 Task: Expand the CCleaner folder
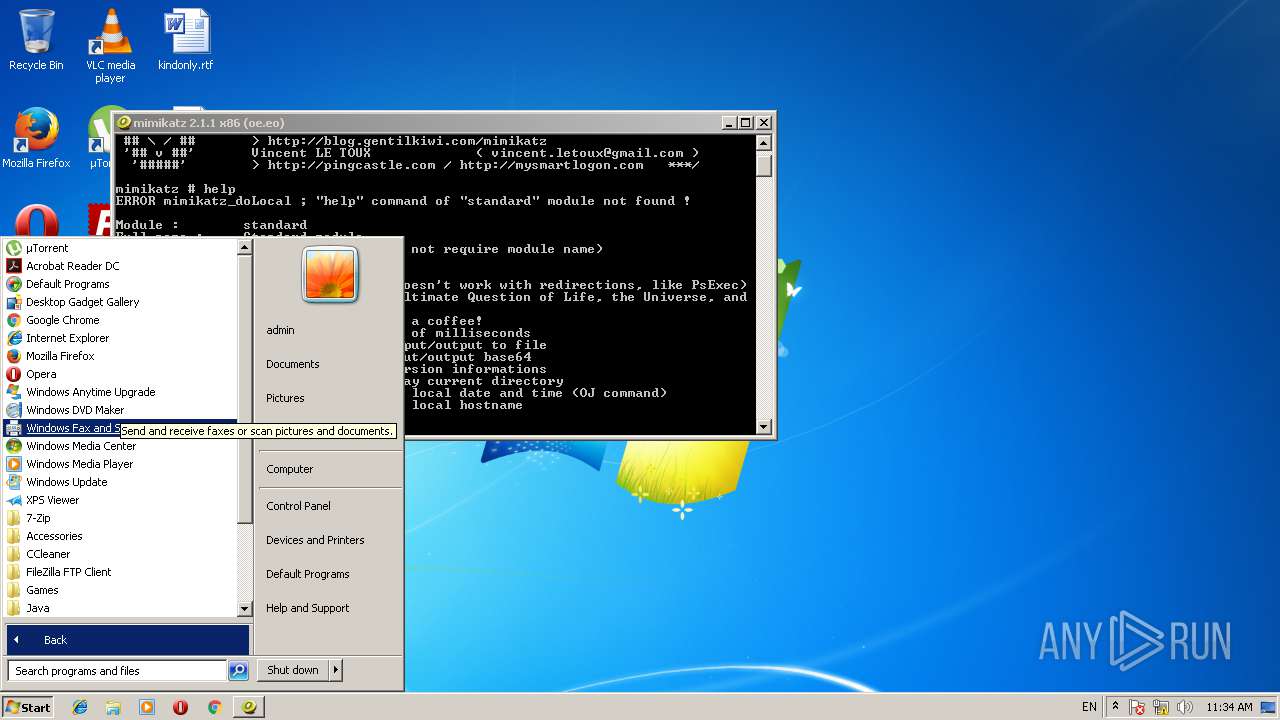tap(120, 554)
